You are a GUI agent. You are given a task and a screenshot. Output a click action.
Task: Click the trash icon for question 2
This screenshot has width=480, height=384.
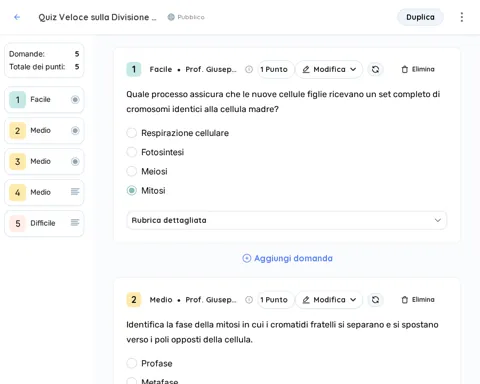[x=405, y=300]
